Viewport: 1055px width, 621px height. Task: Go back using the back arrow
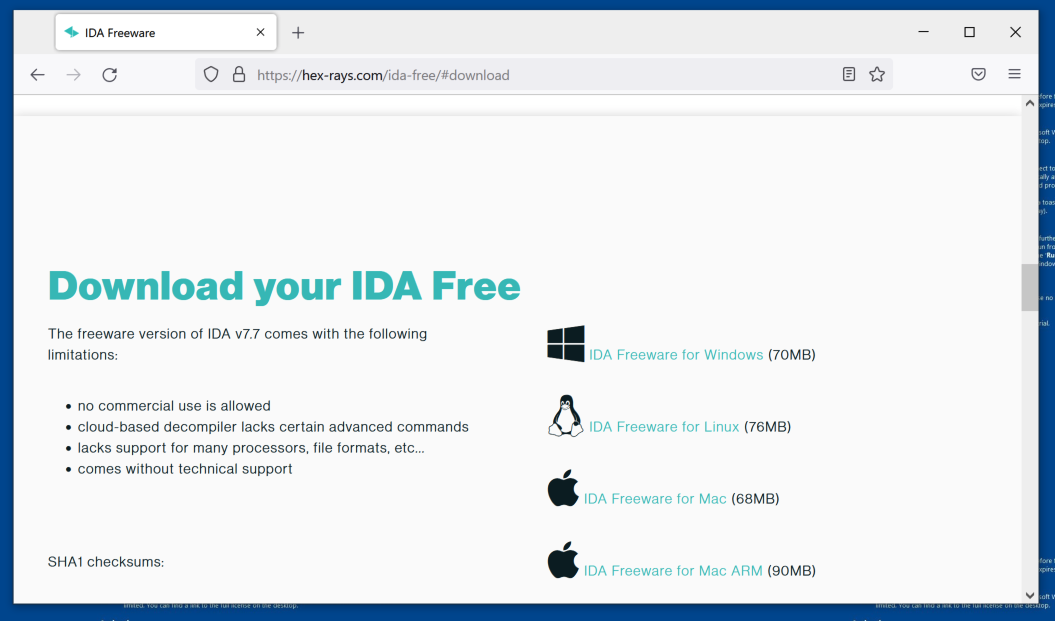tap(38, 75)
